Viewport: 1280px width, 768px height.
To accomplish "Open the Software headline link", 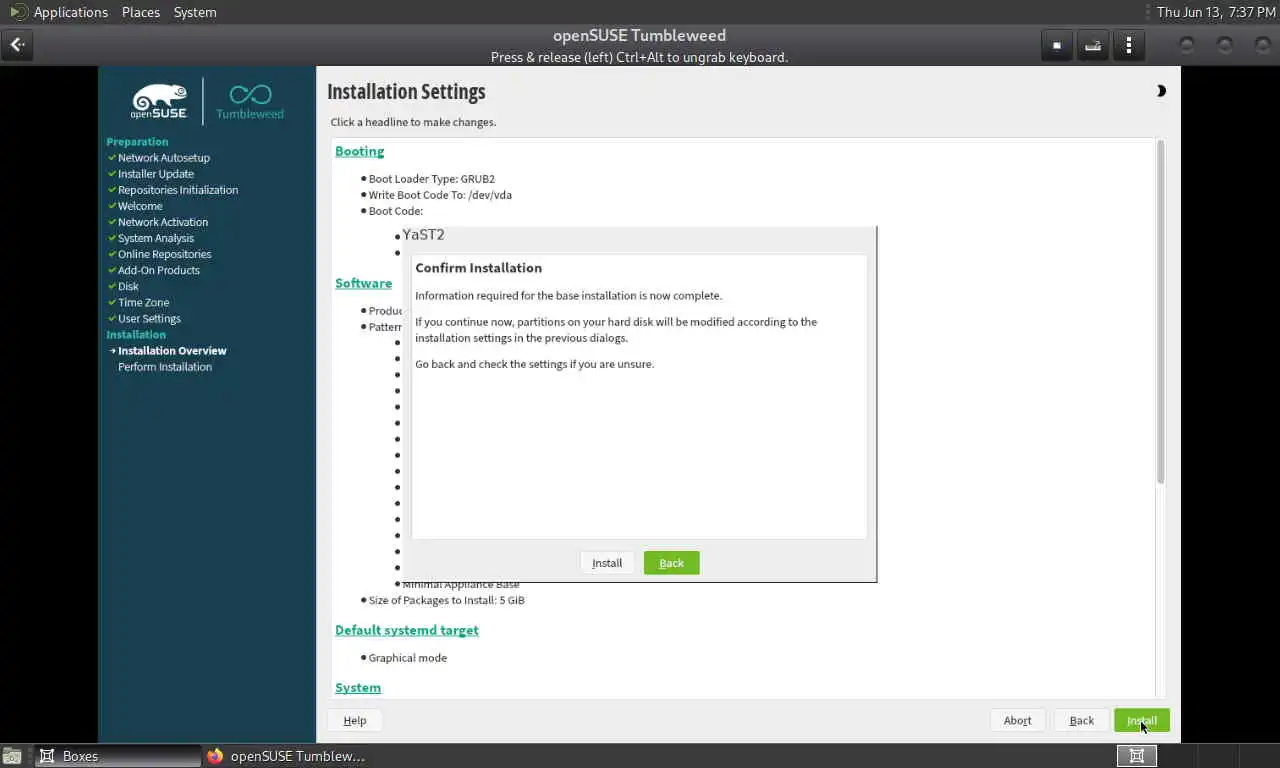I will coord(363,283).
